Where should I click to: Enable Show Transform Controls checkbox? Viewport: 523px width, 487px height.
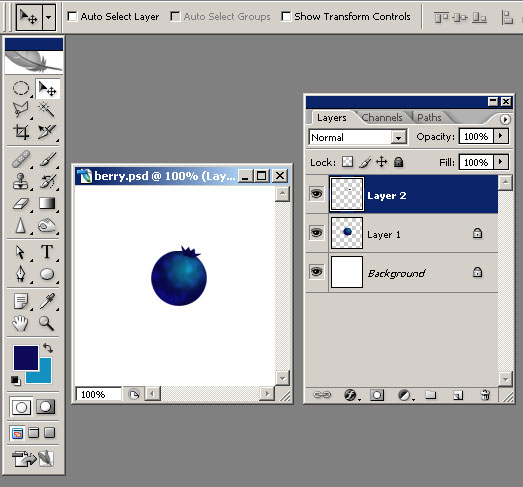click(x=286, y=16)
